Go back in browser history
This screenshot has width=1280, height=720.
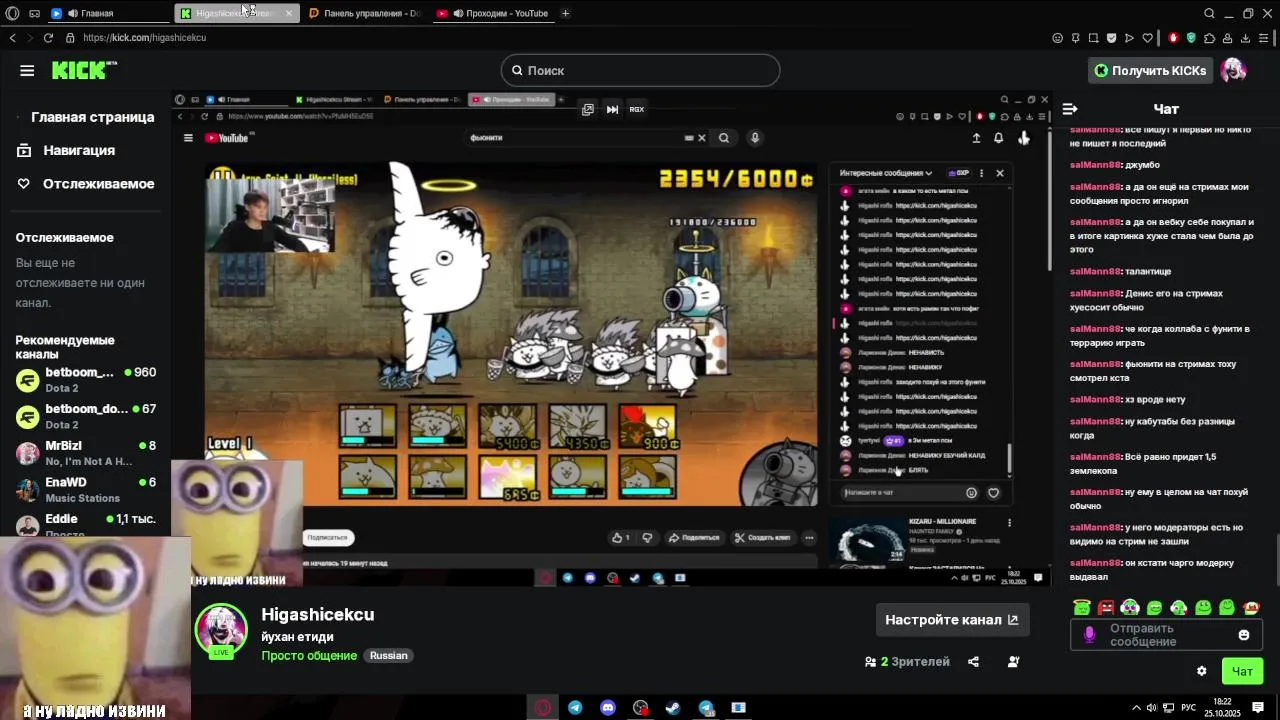pos(13,38)
